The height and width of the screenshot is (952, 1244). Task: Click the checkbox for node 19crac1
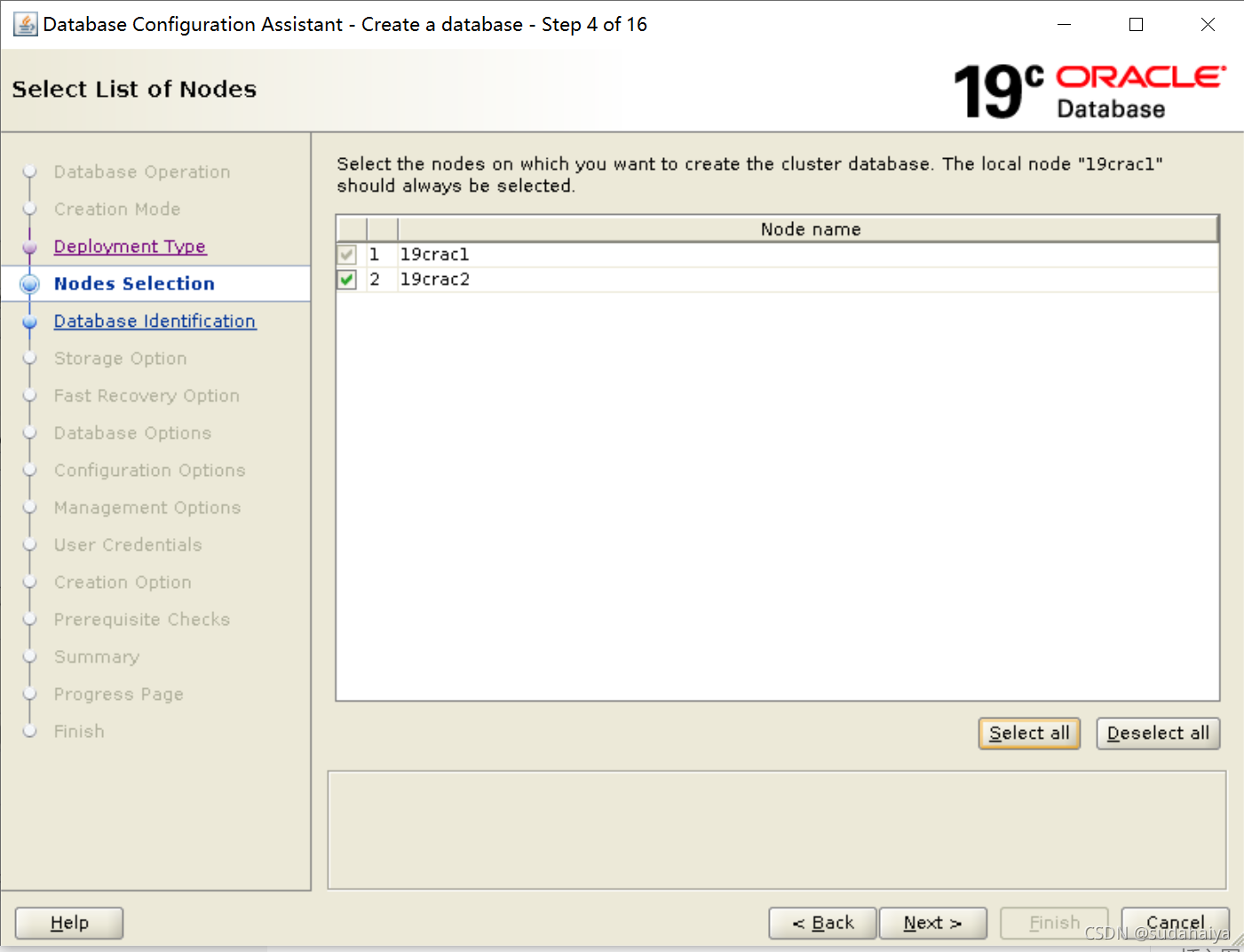tap(347, 255)
